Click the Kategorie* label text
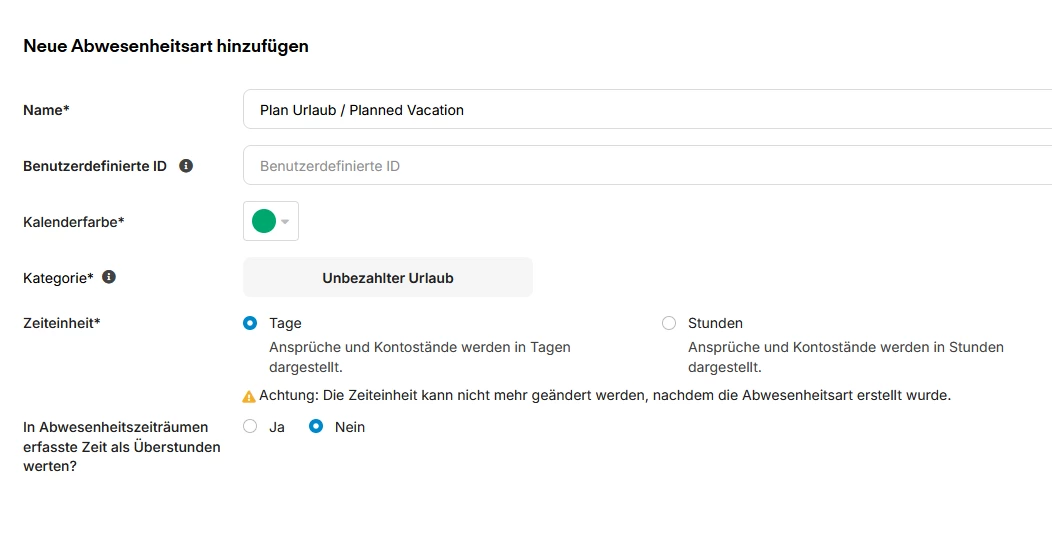The height and width of the screenshot is (534, 1052). (58, 278)
